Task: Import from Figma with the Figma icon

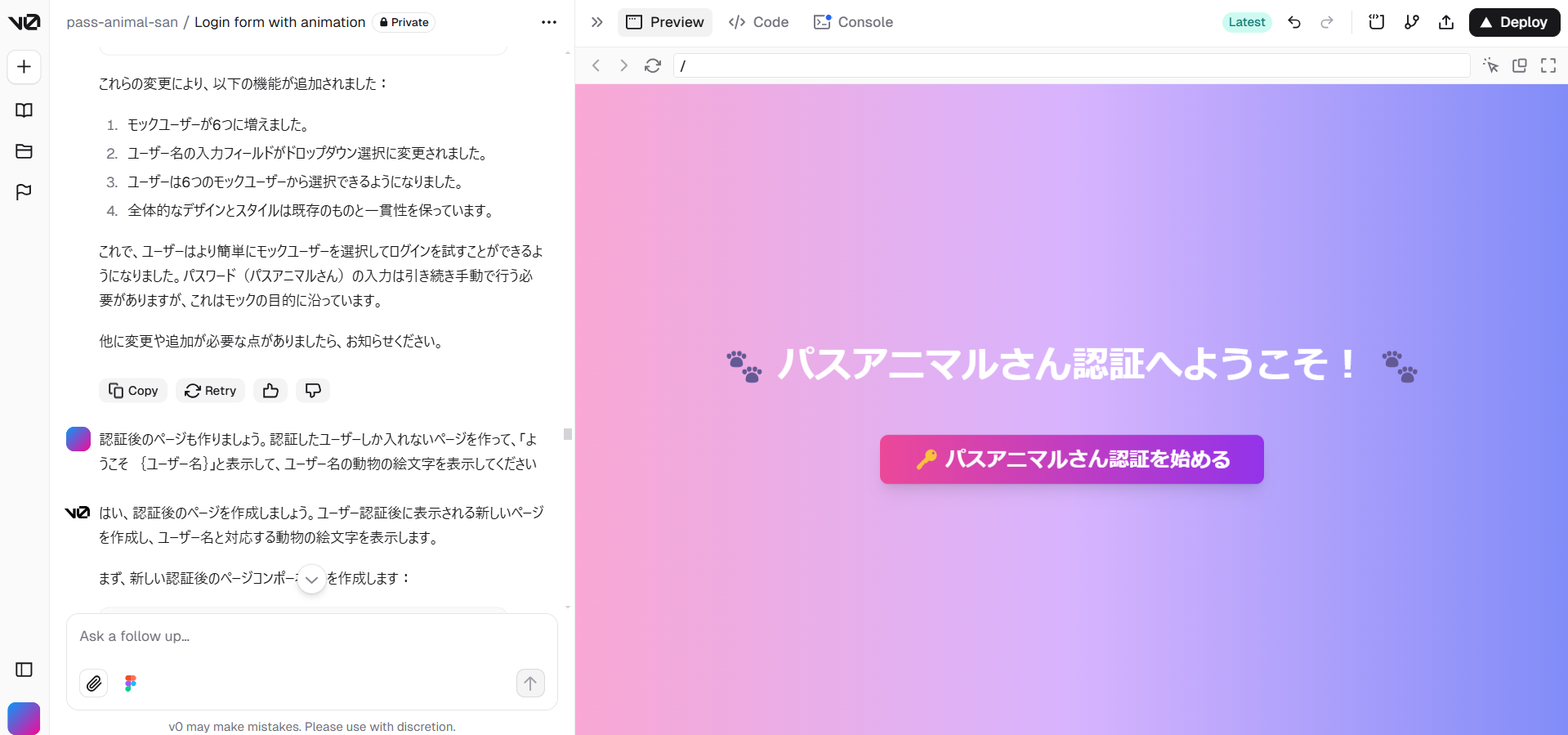Action: click(131, 683)
